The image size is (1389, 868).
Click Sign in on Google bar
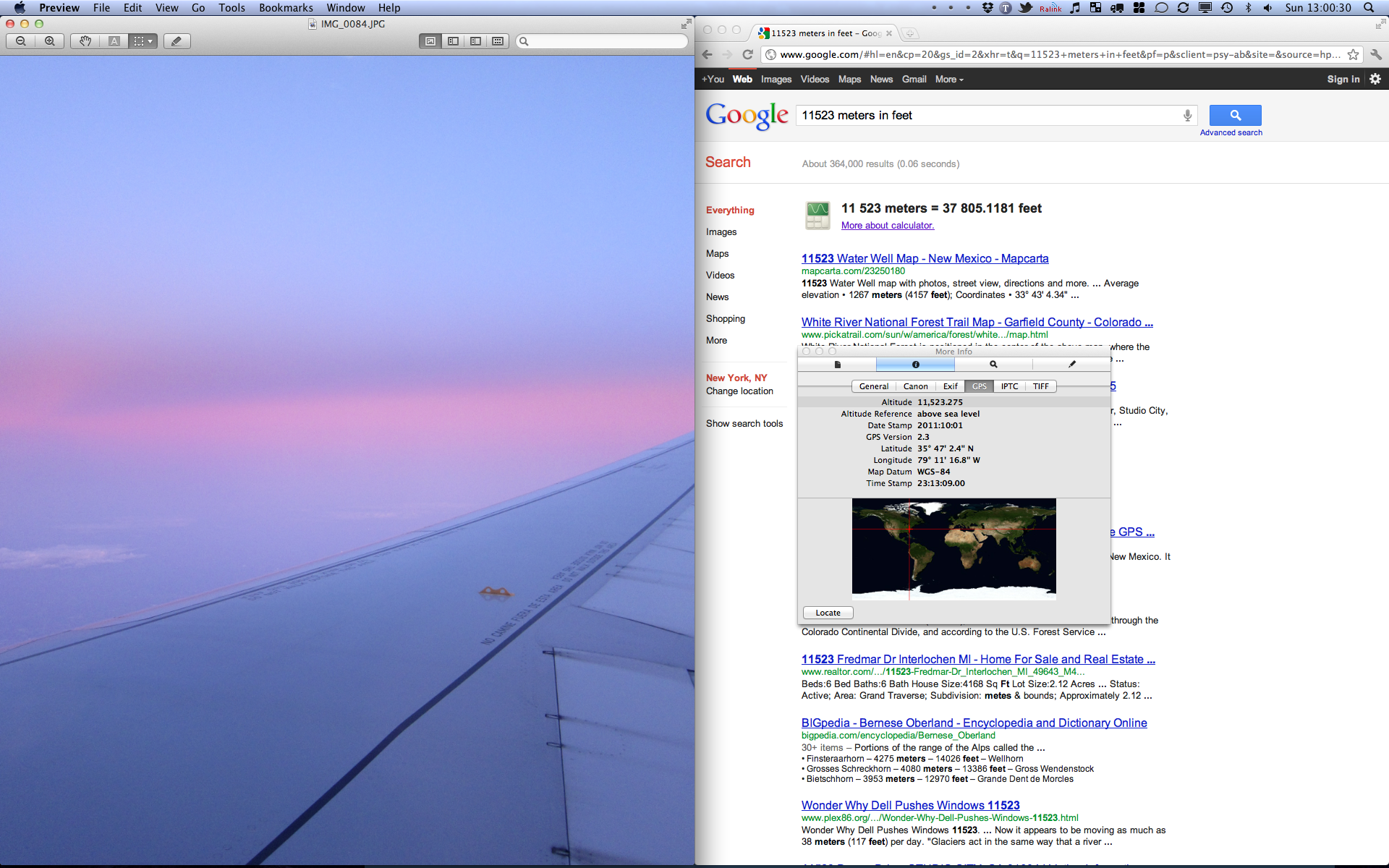pos(1343,79)
